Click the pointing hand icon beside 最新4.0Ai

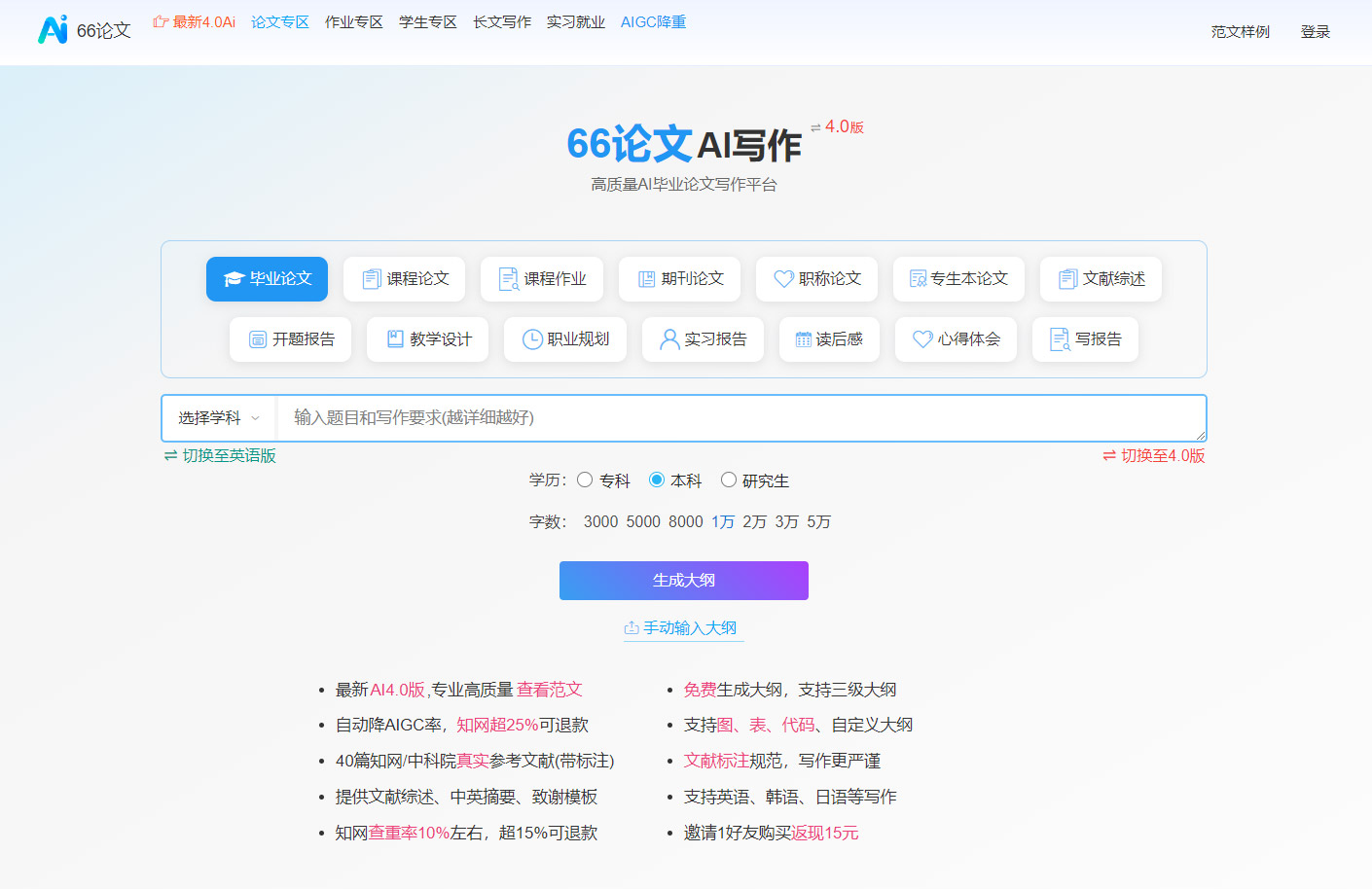(161, 21)
